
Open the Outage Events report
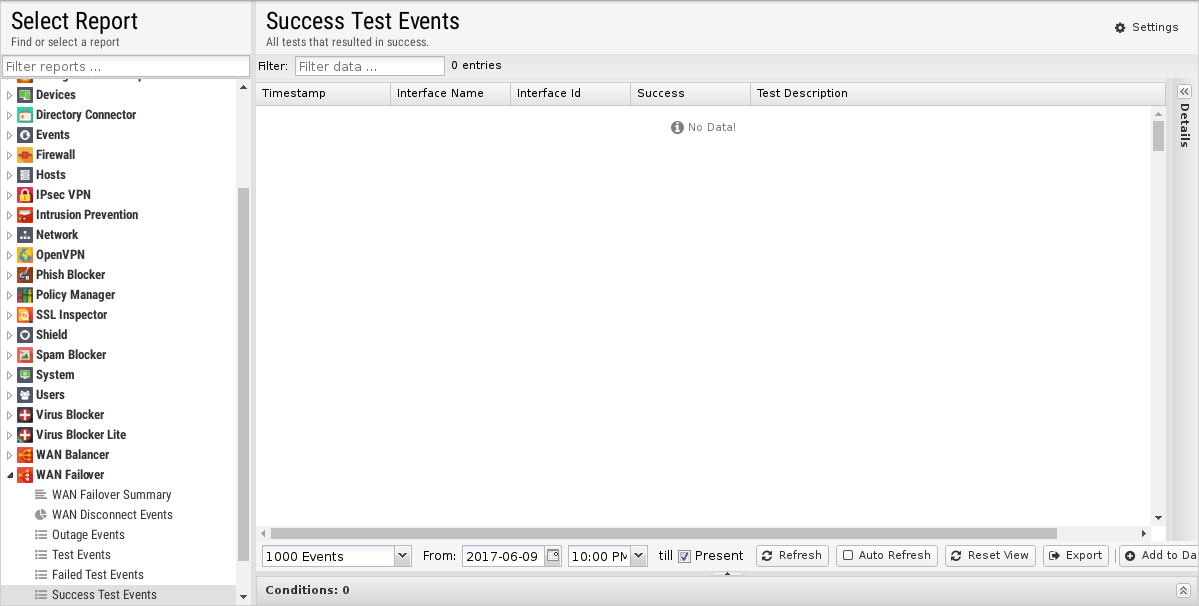88,535
